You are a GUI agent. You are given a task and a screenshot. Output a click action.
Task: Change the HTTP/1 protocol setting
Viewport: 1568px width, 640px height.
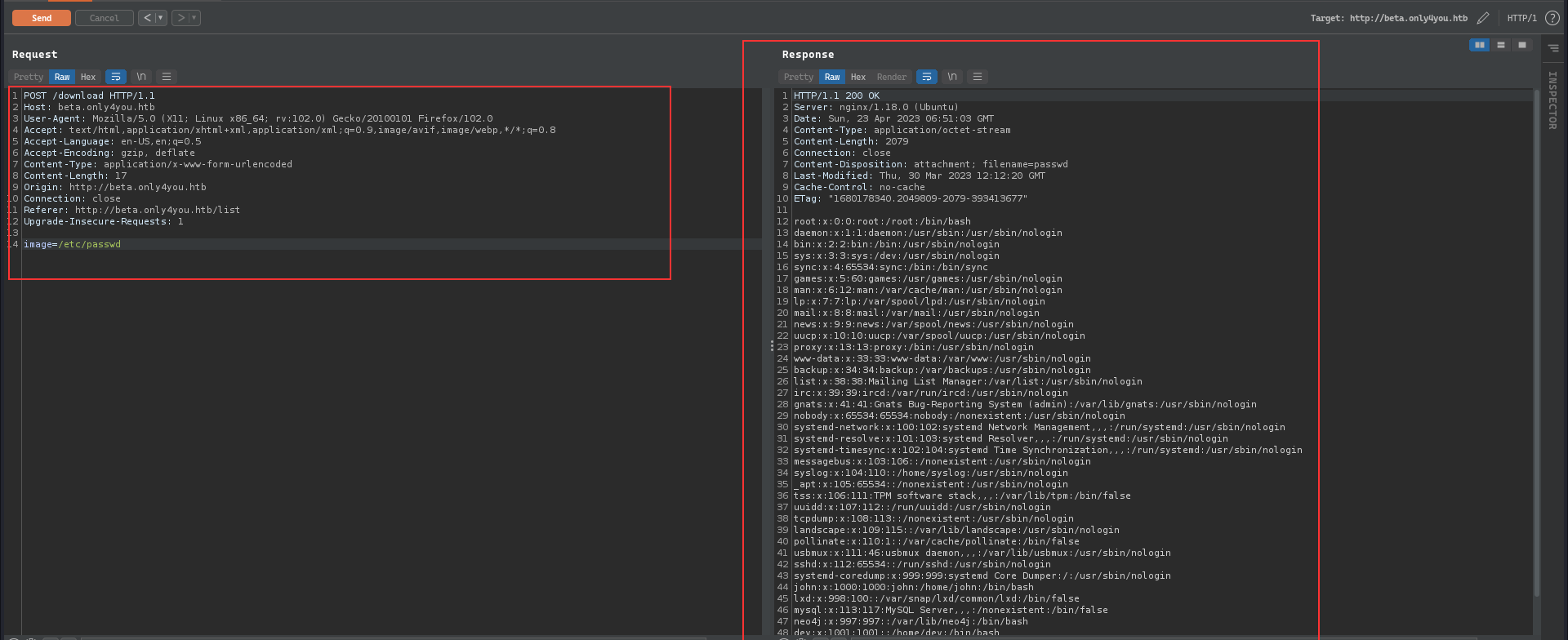pyautogui.click(x=1522, y=18)
